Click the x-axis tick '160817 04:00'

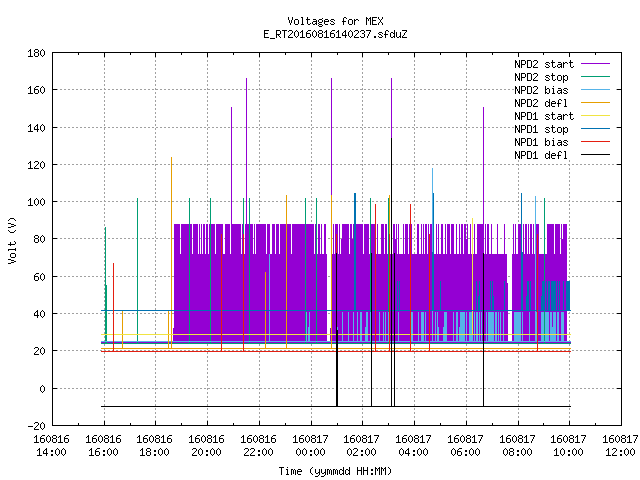[x=413, y=446]
